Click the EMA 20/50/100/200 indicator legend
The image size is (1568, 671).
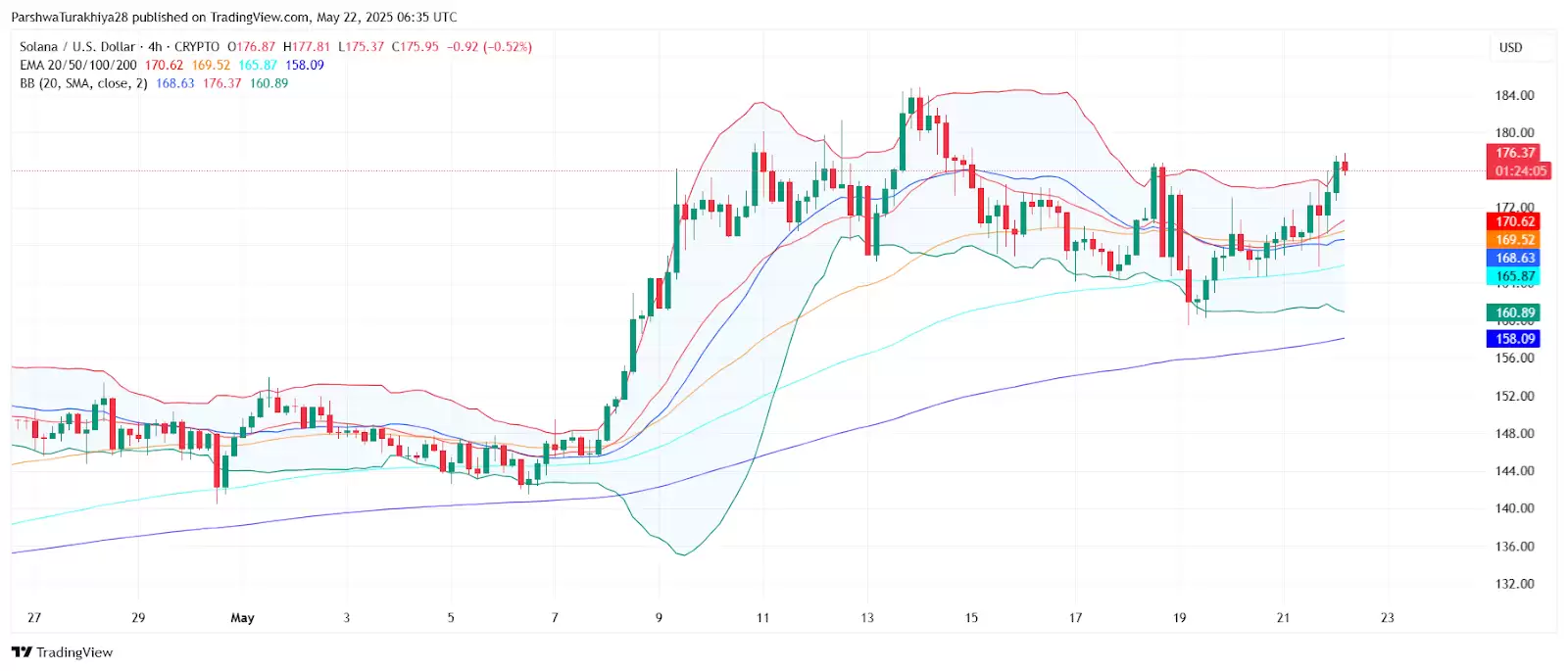point(78,66)
